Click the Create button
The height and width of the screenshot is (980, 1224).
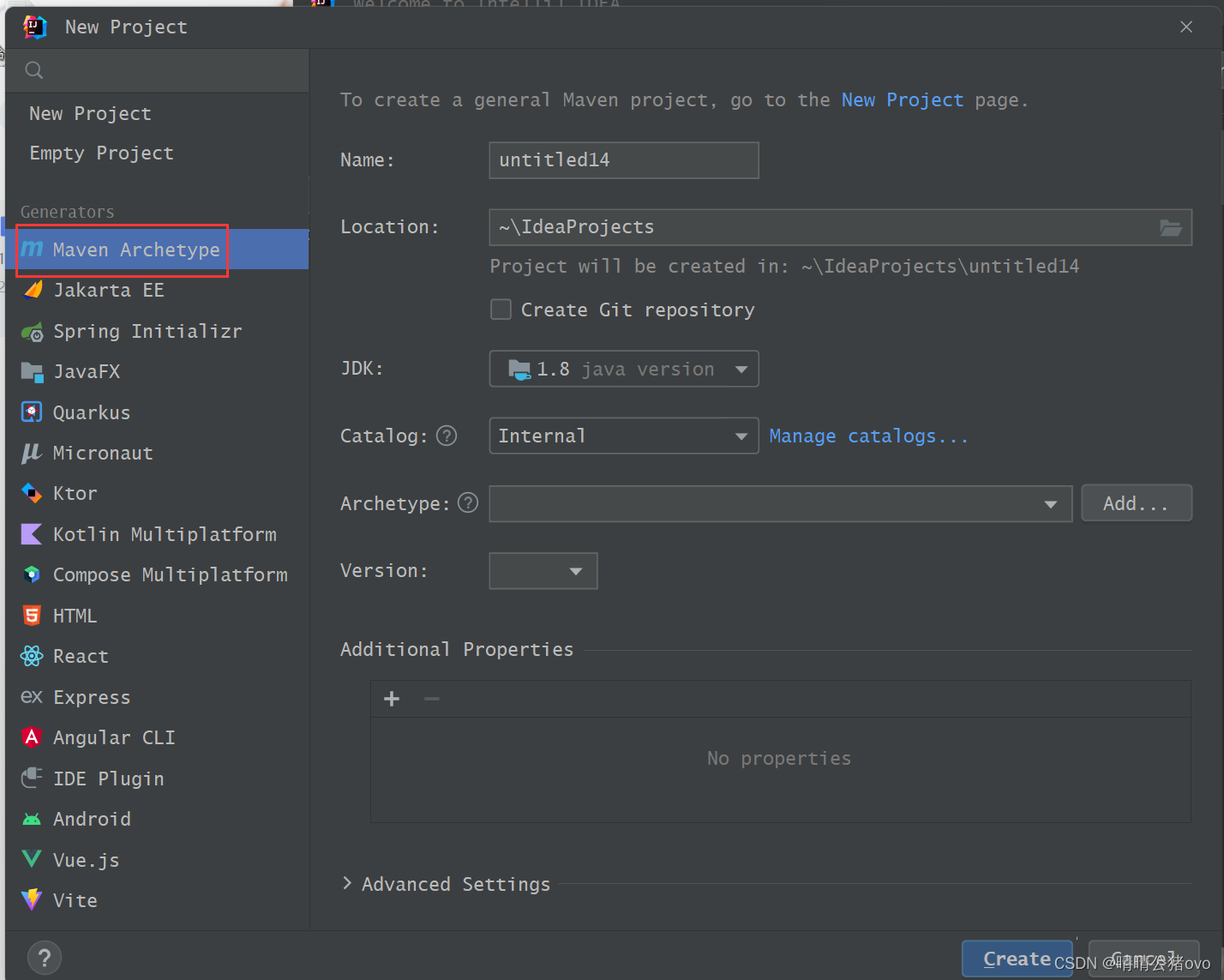1017,959
